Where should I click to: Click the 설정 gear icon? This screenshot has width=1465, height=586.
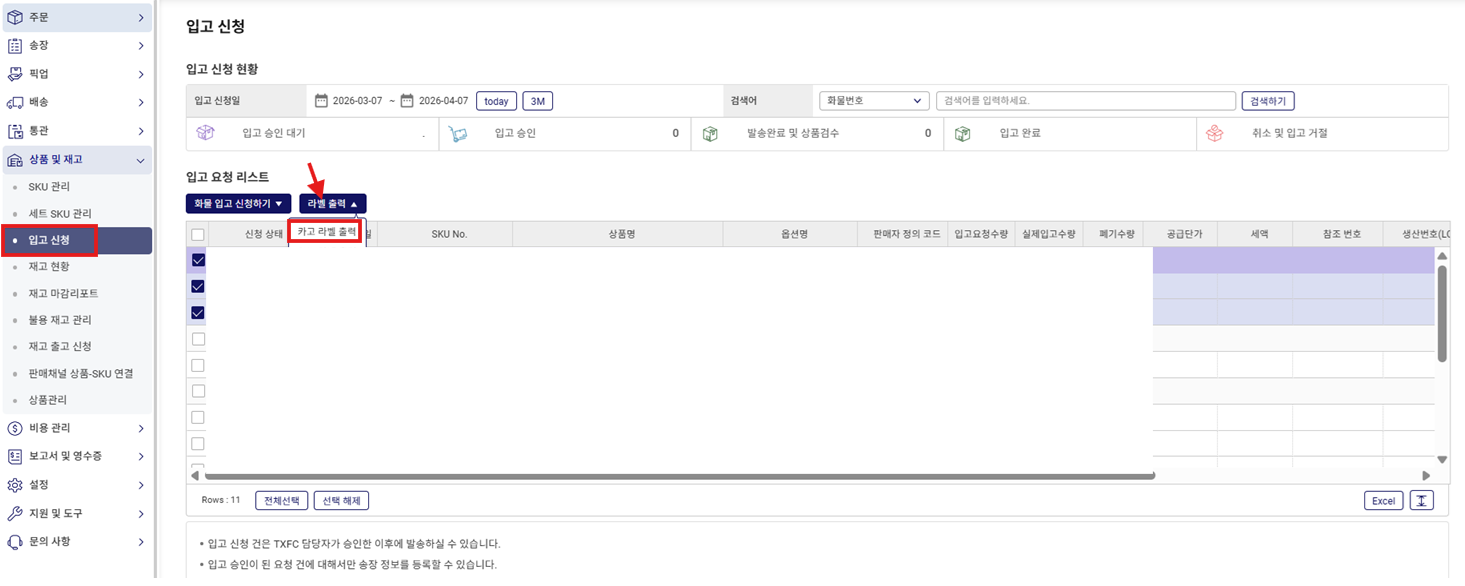click(15, 485)
